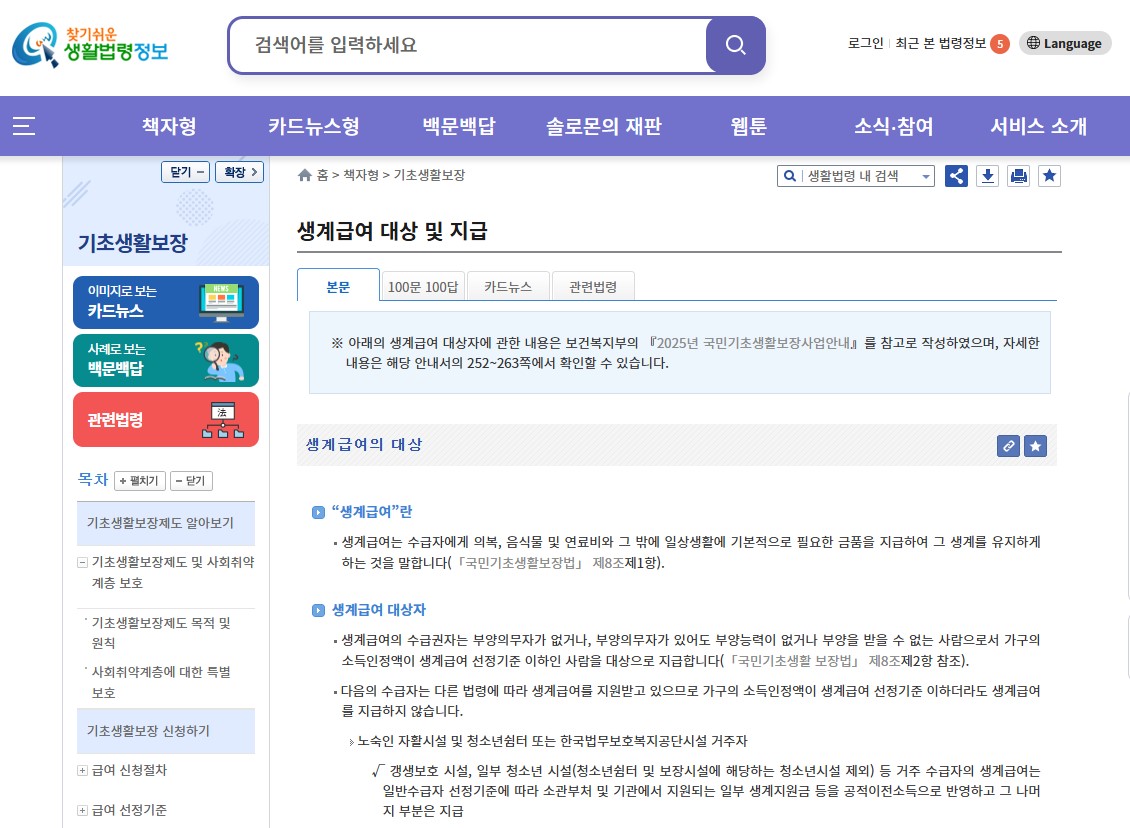Image resolution: width=1130 pixels, height=828 pixels.
Task: Click the search magnifier in the header
Action: coord(735,44)
